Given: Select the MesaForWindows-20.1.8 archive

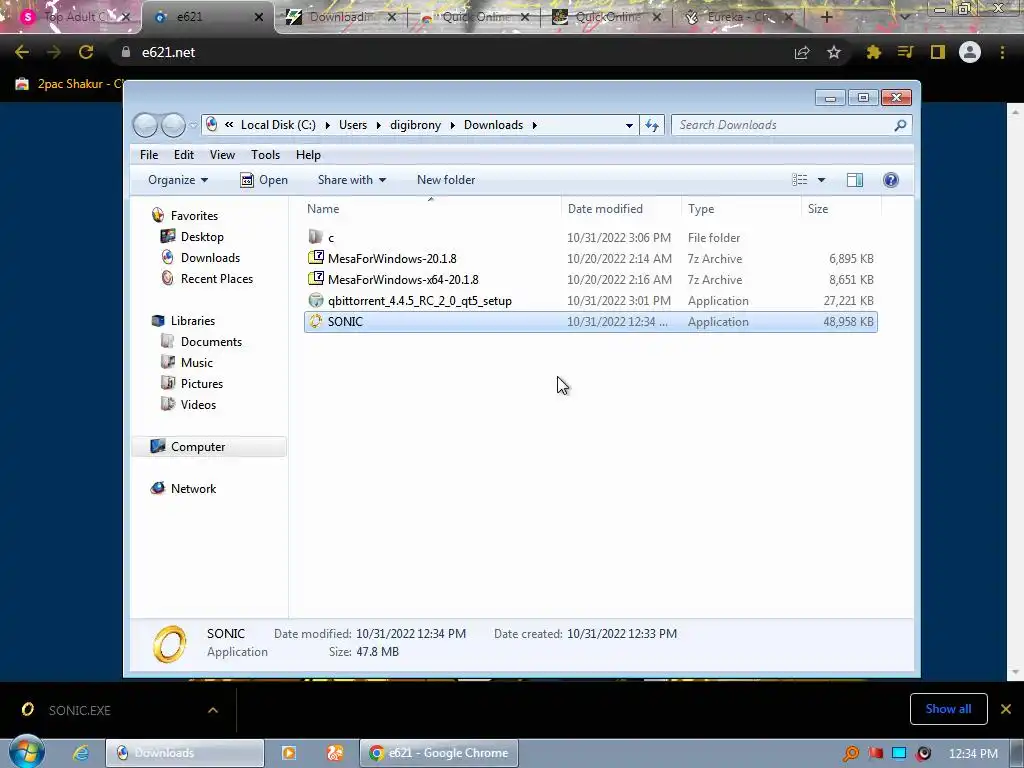Looking at the screenshot, I should (x=590, y=259).
